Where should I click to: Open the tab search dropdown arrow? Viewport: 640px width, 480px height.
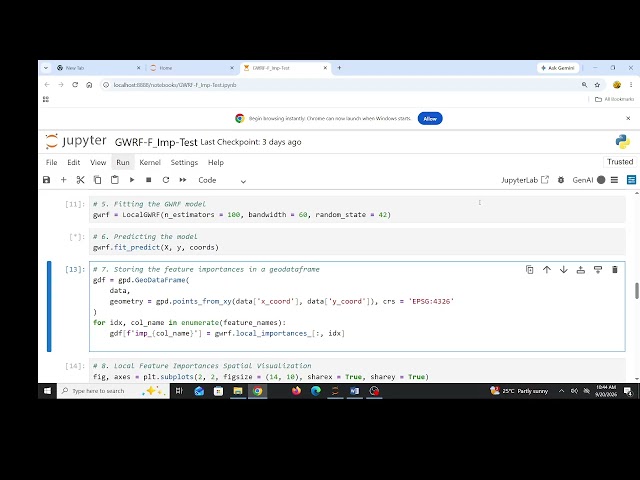(46, 68)
